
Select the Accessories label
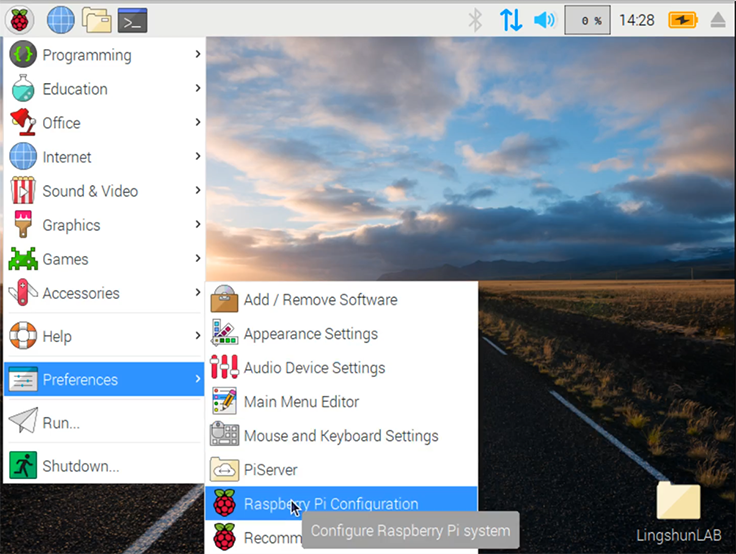coord(81,293)
